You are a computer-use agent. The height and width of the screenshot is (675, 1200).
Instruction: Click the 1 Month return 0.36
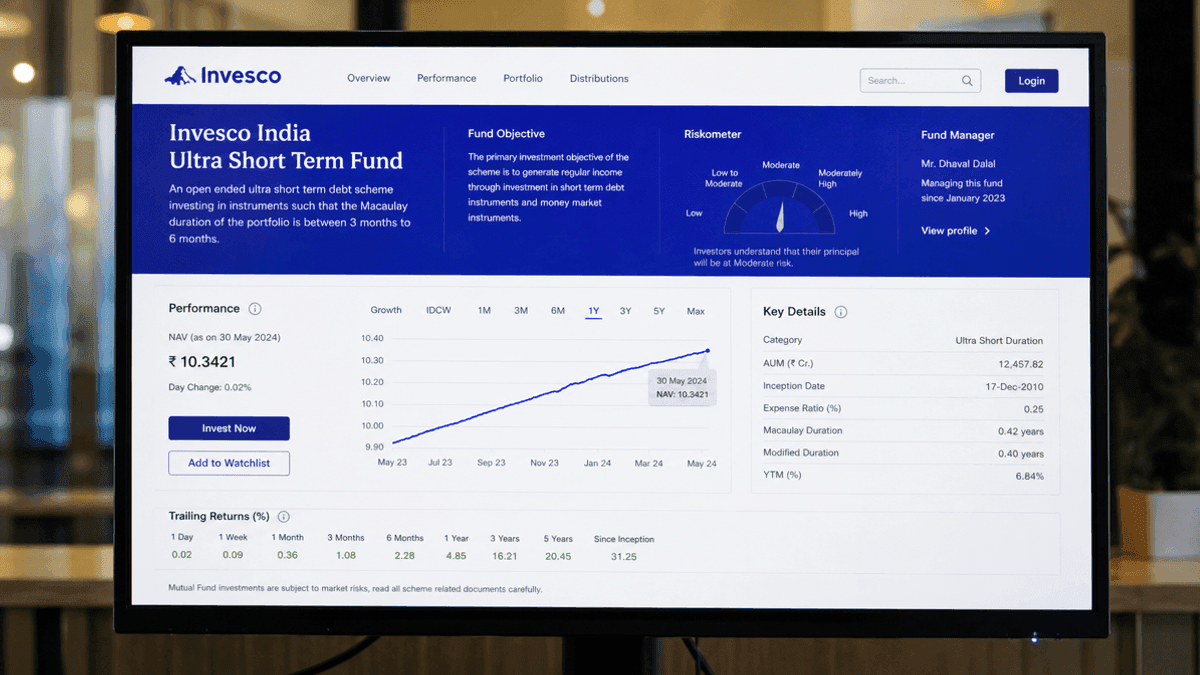(x=288, y=555)
